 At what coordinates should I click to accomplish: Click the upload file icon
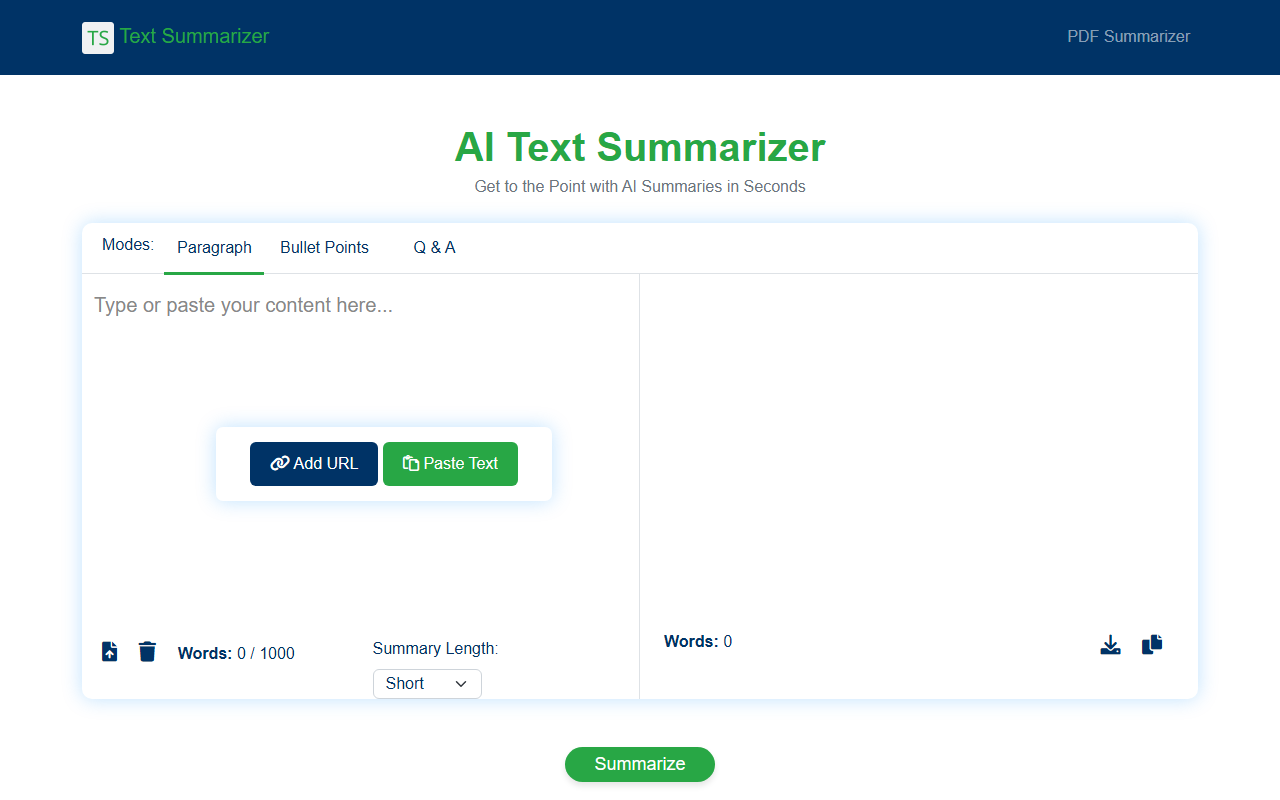coord(110,652)
